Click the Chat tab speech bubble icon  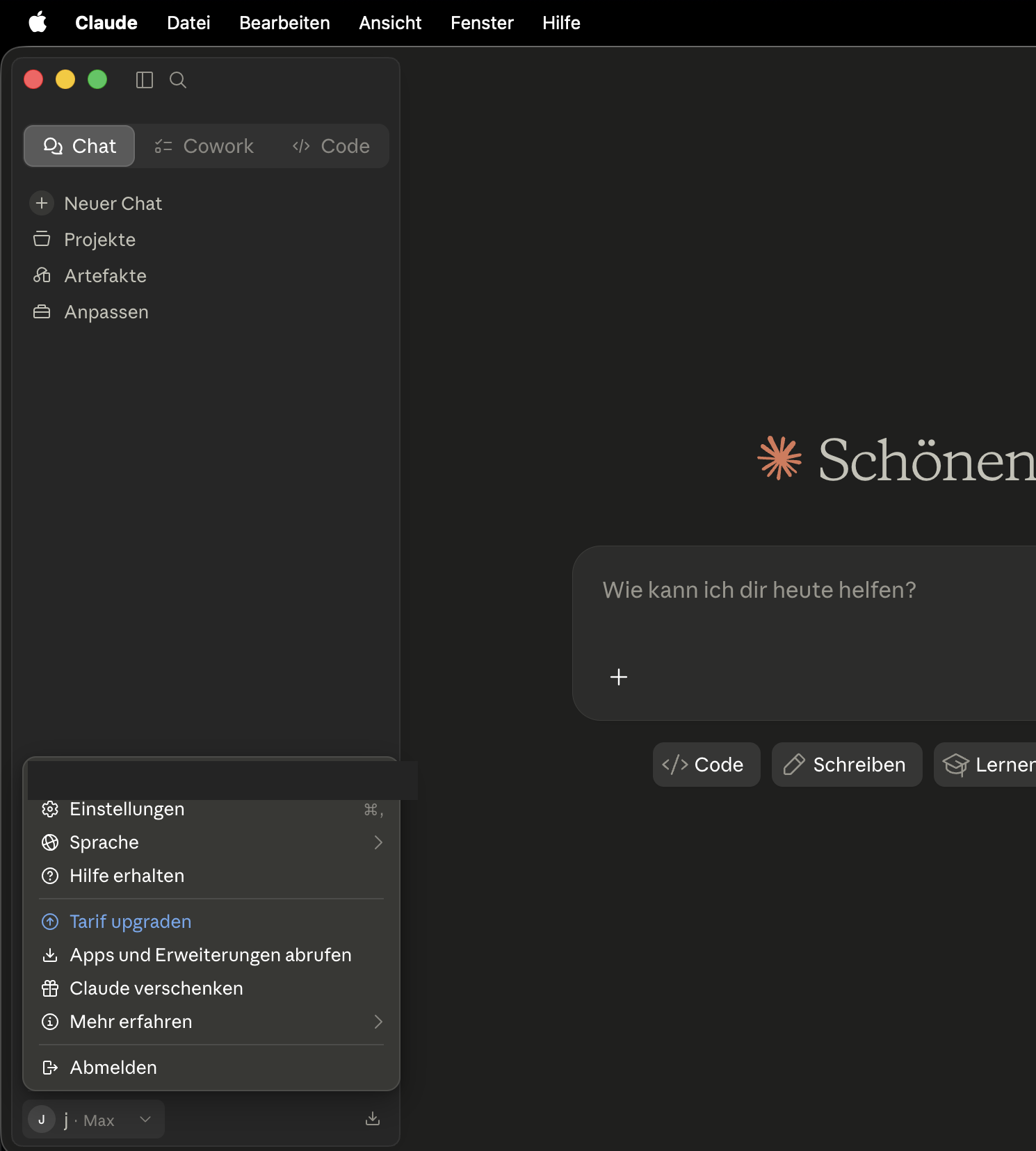pyautogui.click(x=53, y=146)
